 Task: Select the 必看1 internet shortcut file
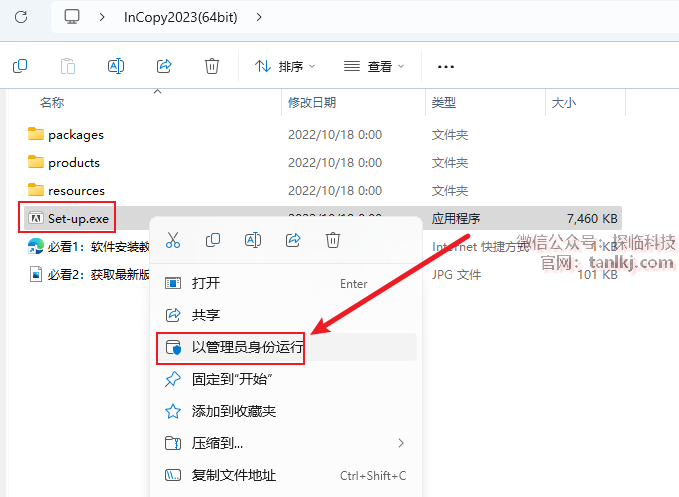(x=98, y=247)
